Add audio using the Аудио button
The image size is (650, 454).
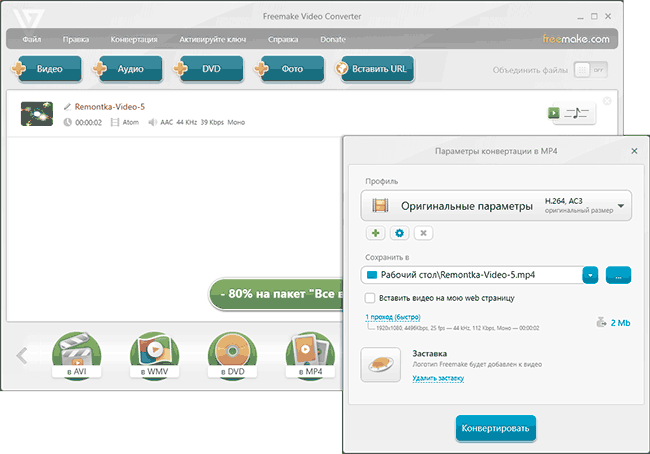[128, 69]
